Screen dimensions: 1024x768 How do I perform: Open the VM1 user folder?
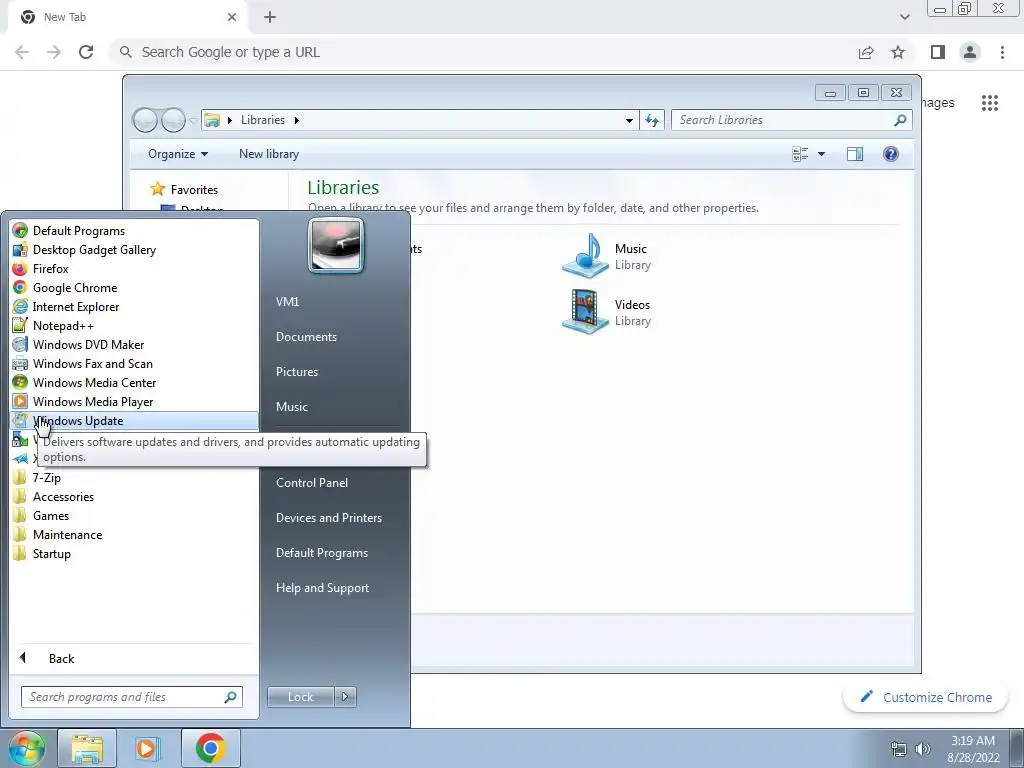(x=287, y=302)
